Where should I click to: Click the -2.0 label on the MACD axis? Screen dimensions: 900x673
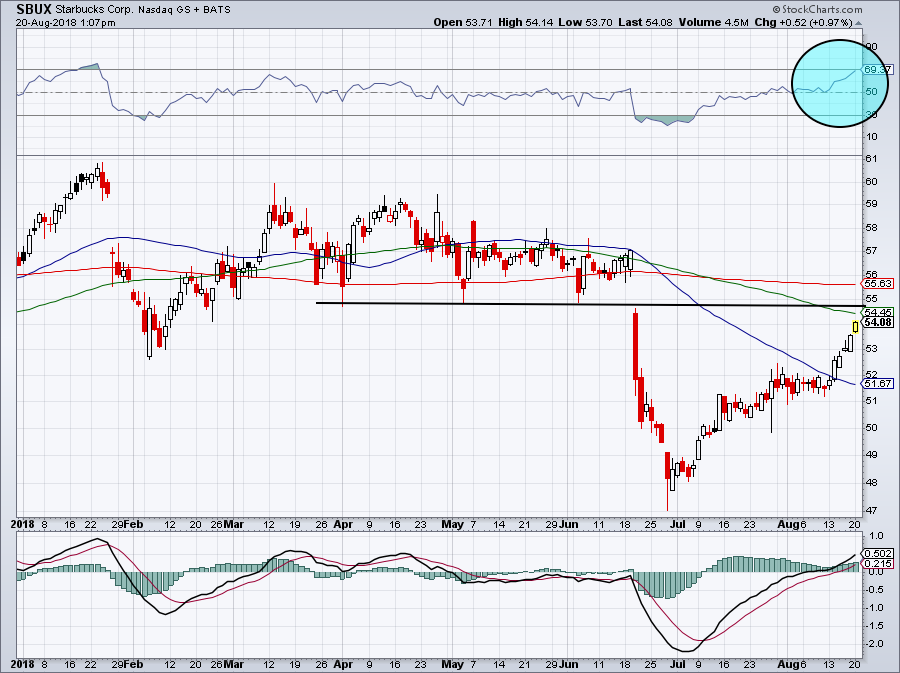[x=876, y=644]
